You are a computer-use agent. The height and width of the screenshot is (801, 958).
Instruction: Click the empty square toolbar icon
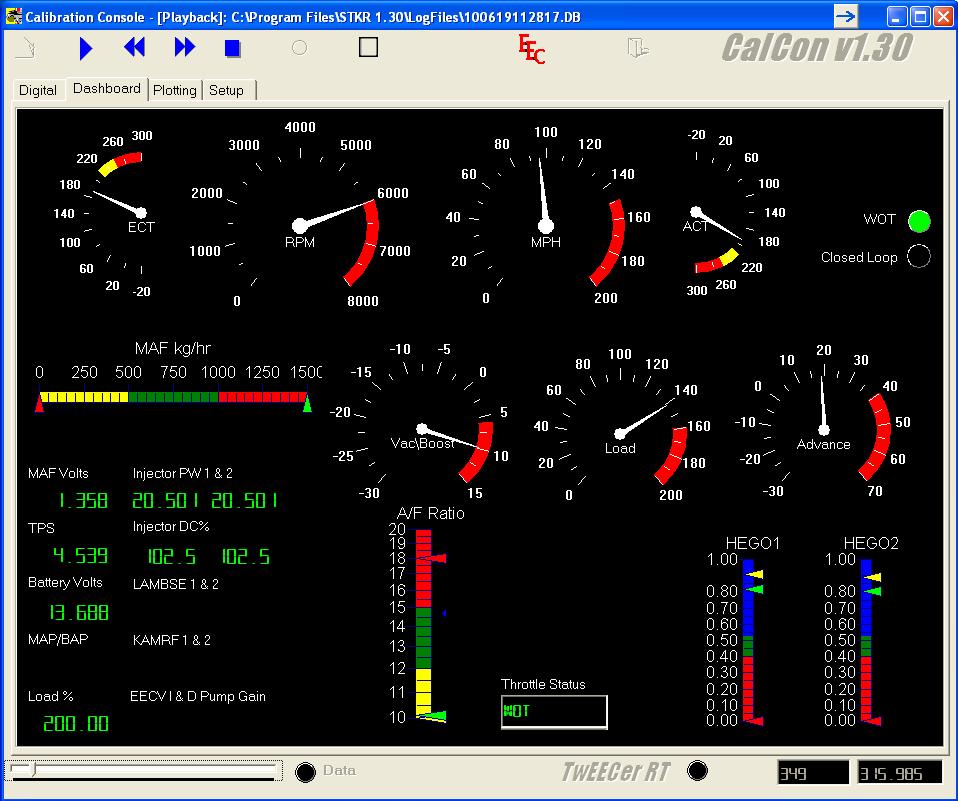[x=368, y=47]
